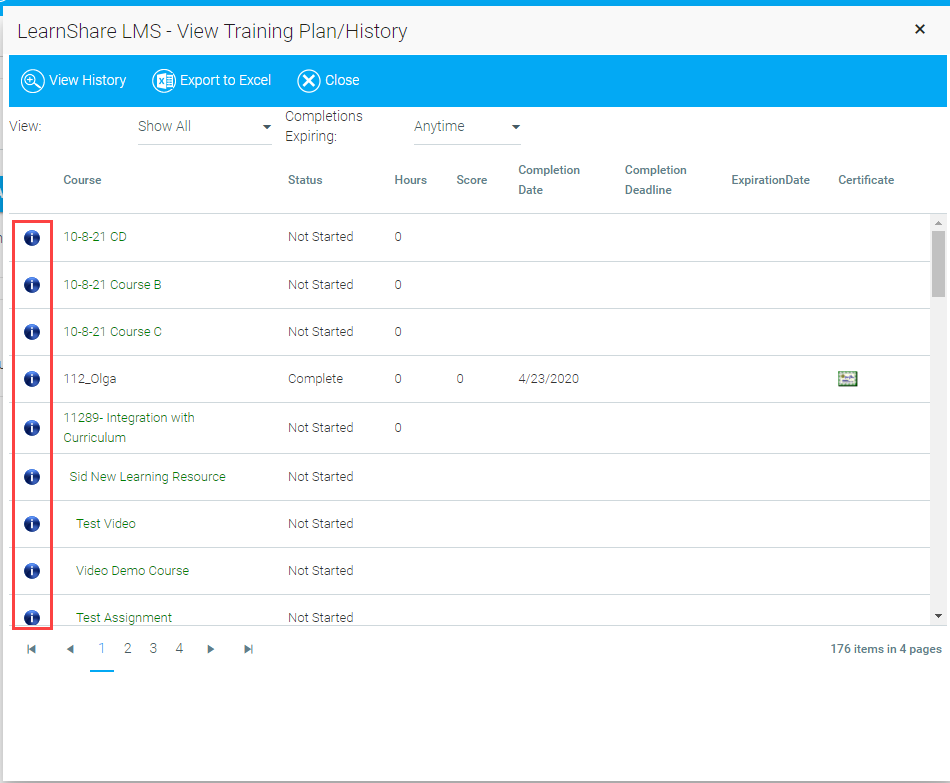Screen dimensions: 950x783
Task: Open info for Sid New Learning Resource
Action: 32,477
